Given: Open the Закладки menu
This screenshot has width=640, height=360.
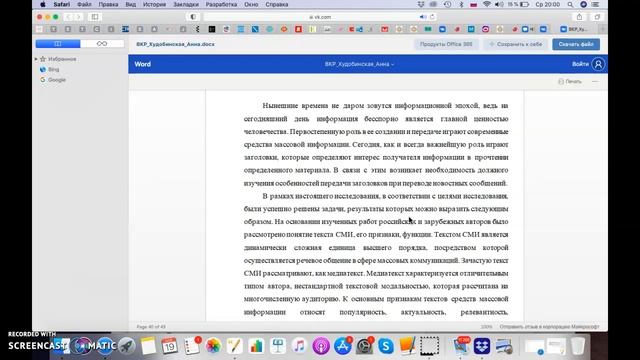Looking at the screenshot, I should [x=186, y=4].
